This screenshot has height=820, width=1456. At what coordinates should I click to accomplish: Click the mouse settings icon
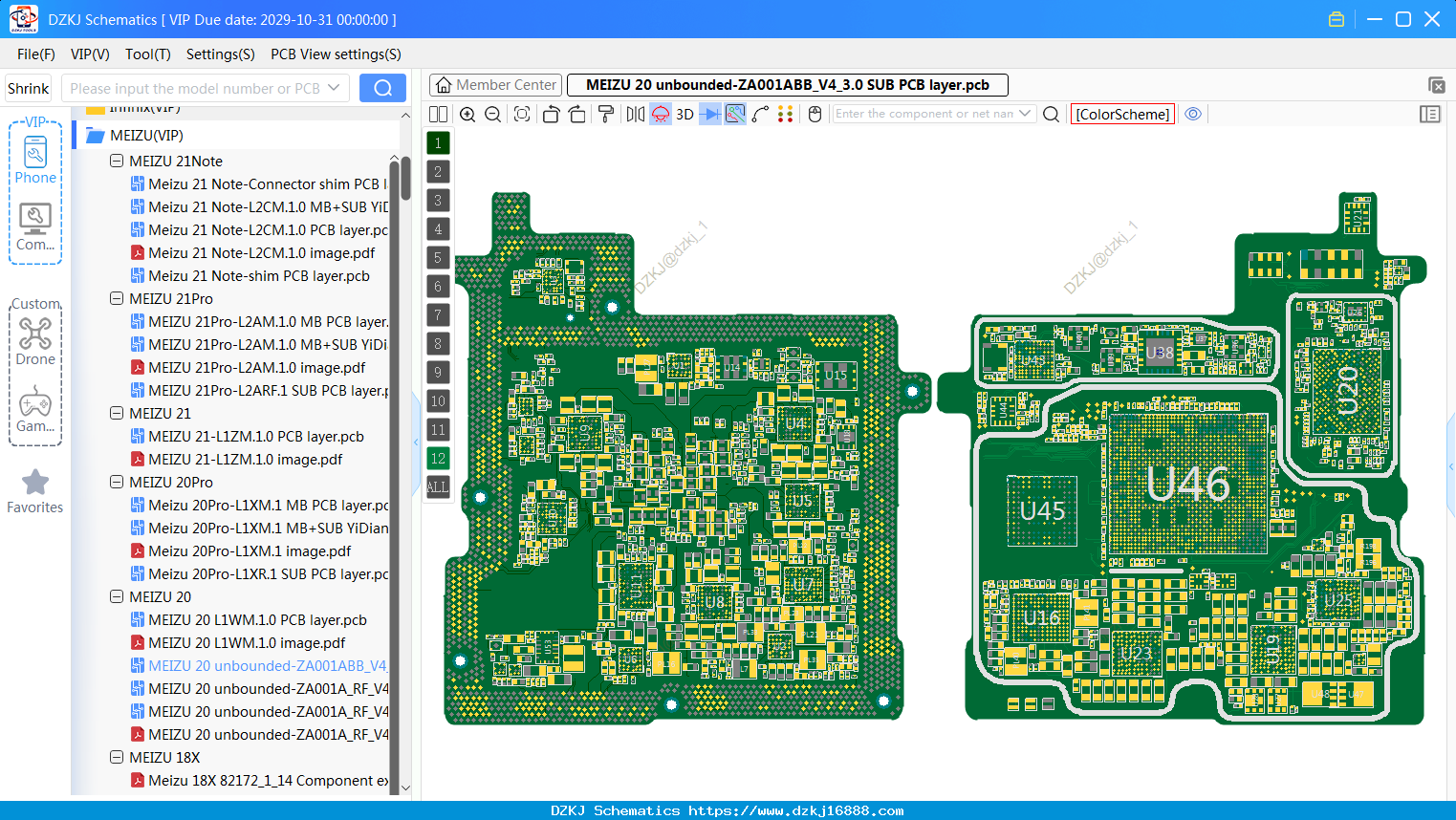point(815,115)
